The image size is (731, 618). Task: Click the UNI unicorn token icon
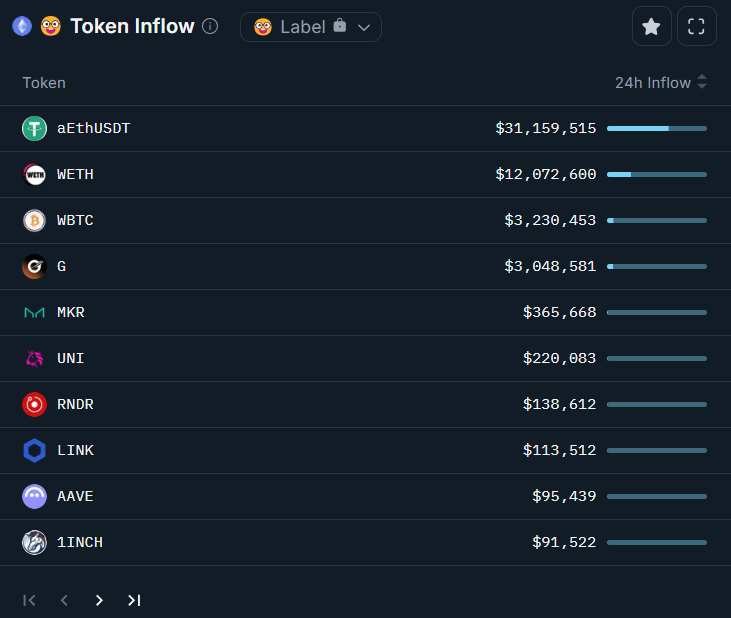[34, 359]
